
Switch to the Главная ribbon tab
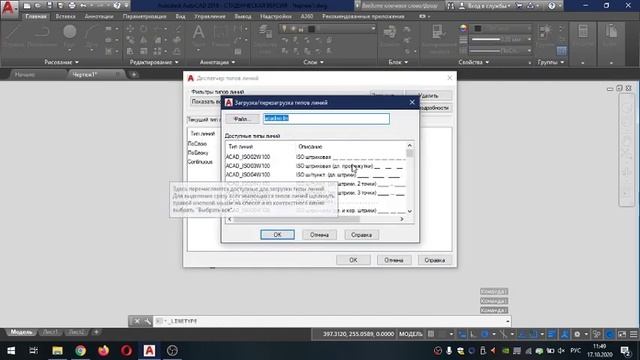[36, 16]
